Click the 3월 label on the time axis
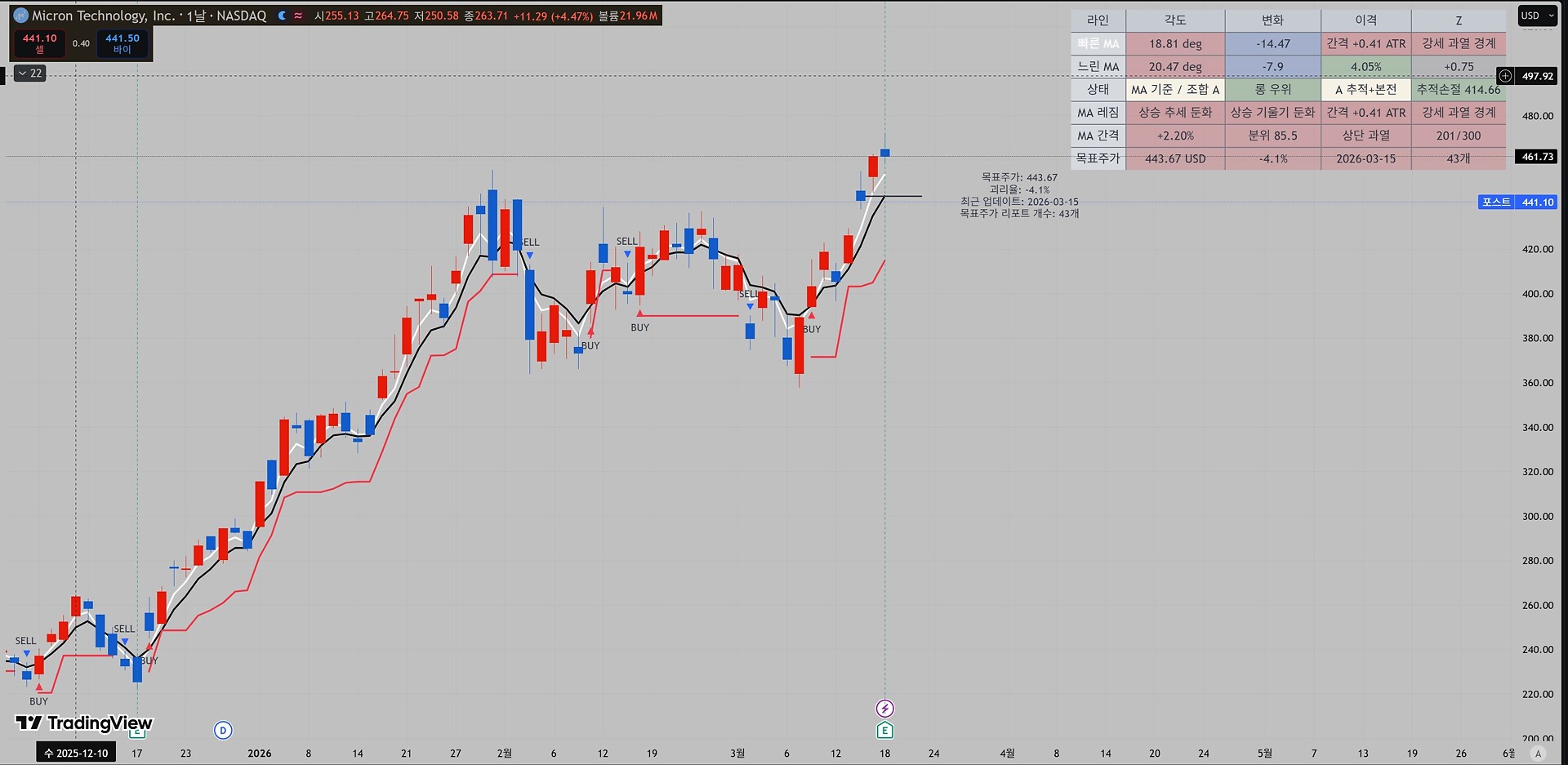 click(x=737, y=753)
